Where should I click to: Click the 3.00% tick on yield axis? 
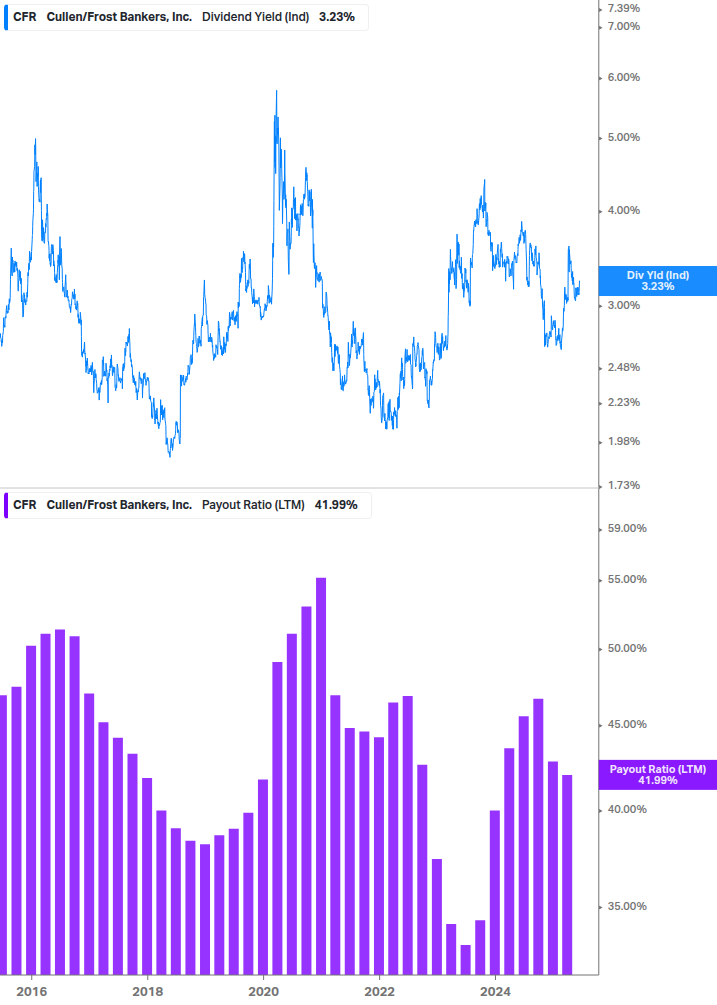(x=623, y=305)
